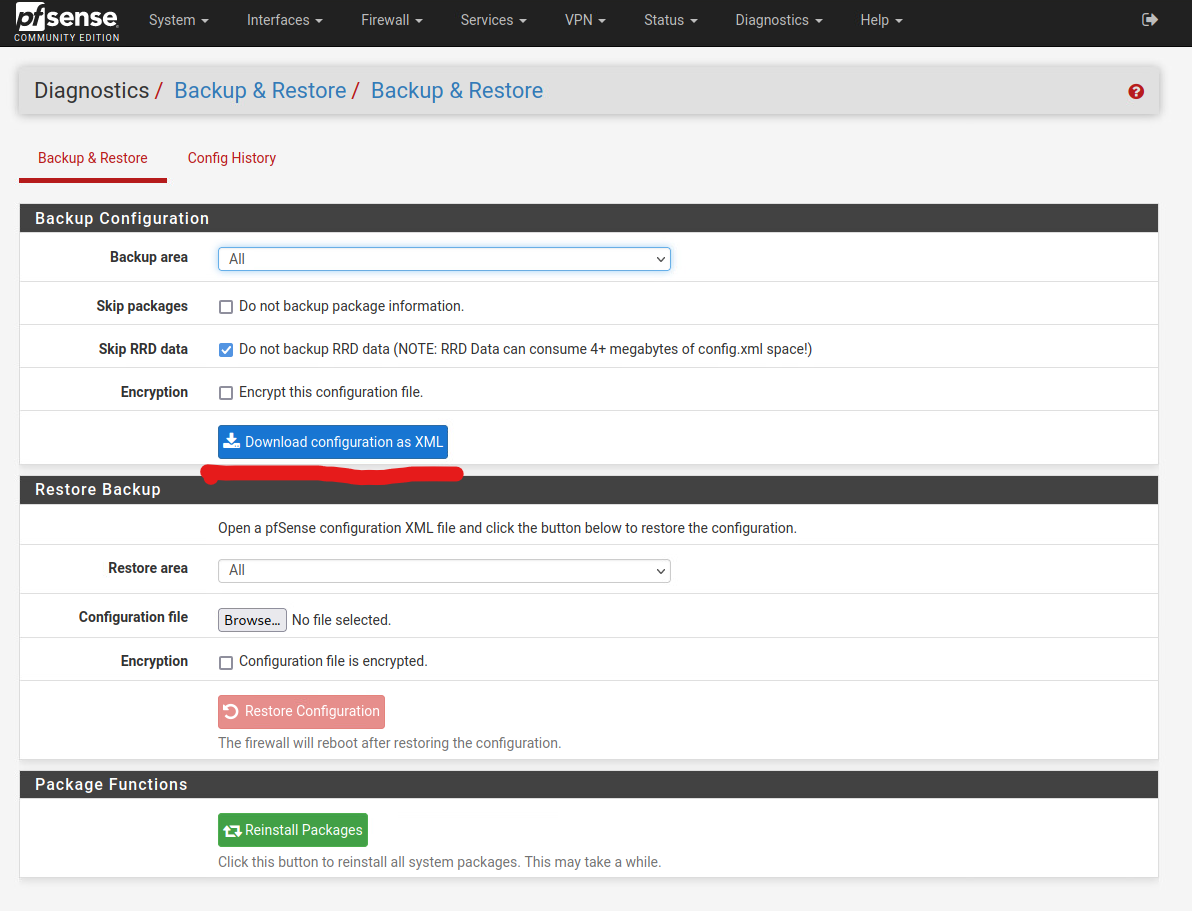Uncheck Do not backup RRD data
Screen dimensions: 1192x911
(x=226, y=350)
